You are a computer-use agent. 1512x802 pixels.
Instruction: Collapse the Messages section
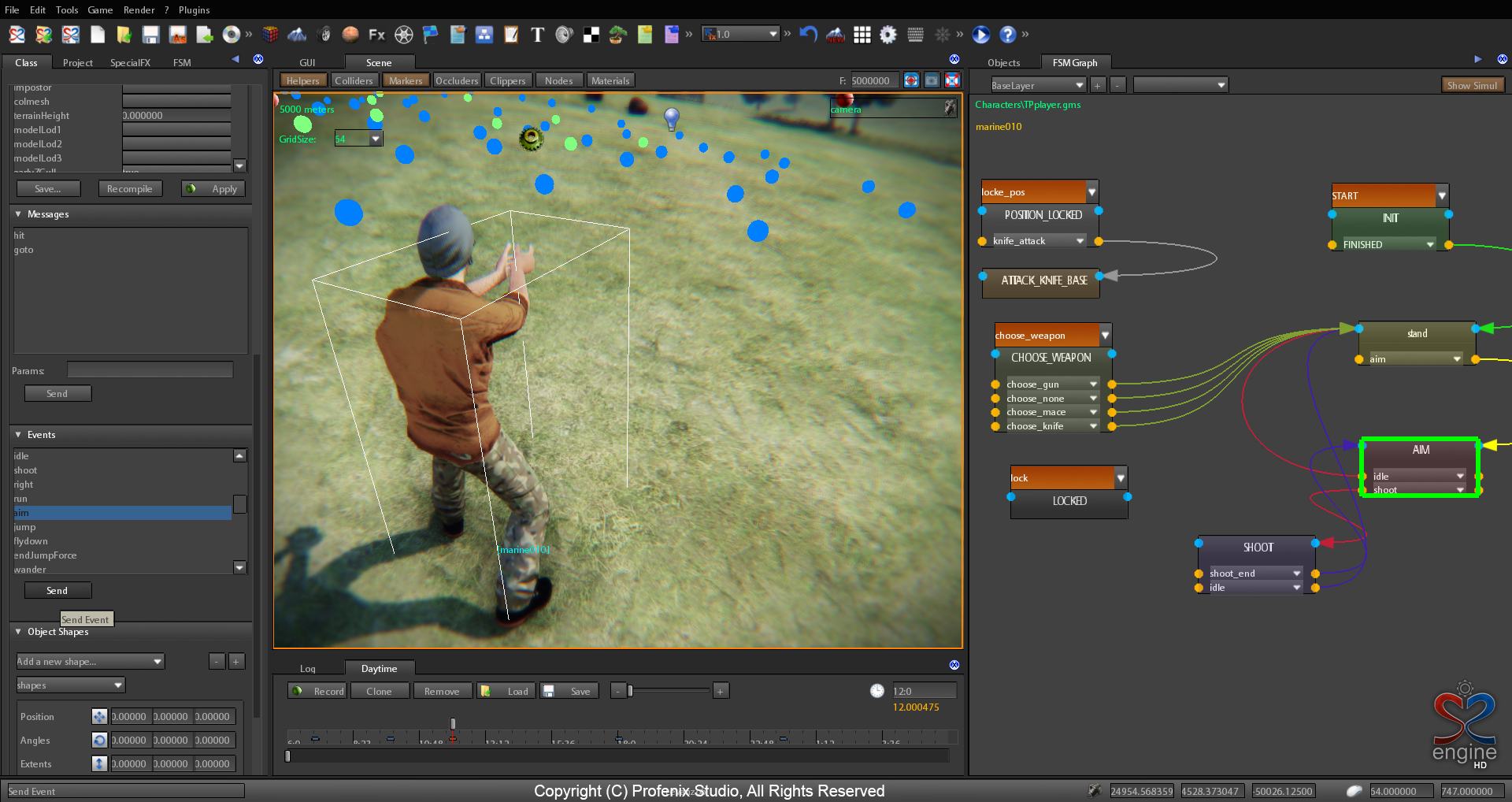18,214
